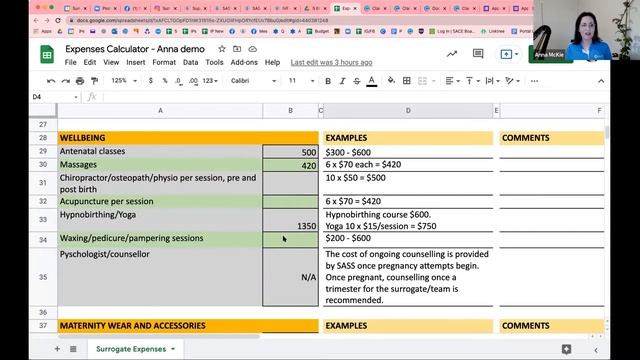Open the Data menu
Viewport: 640px width, 360px height.
pyautogui.click(x=190, y=62)
